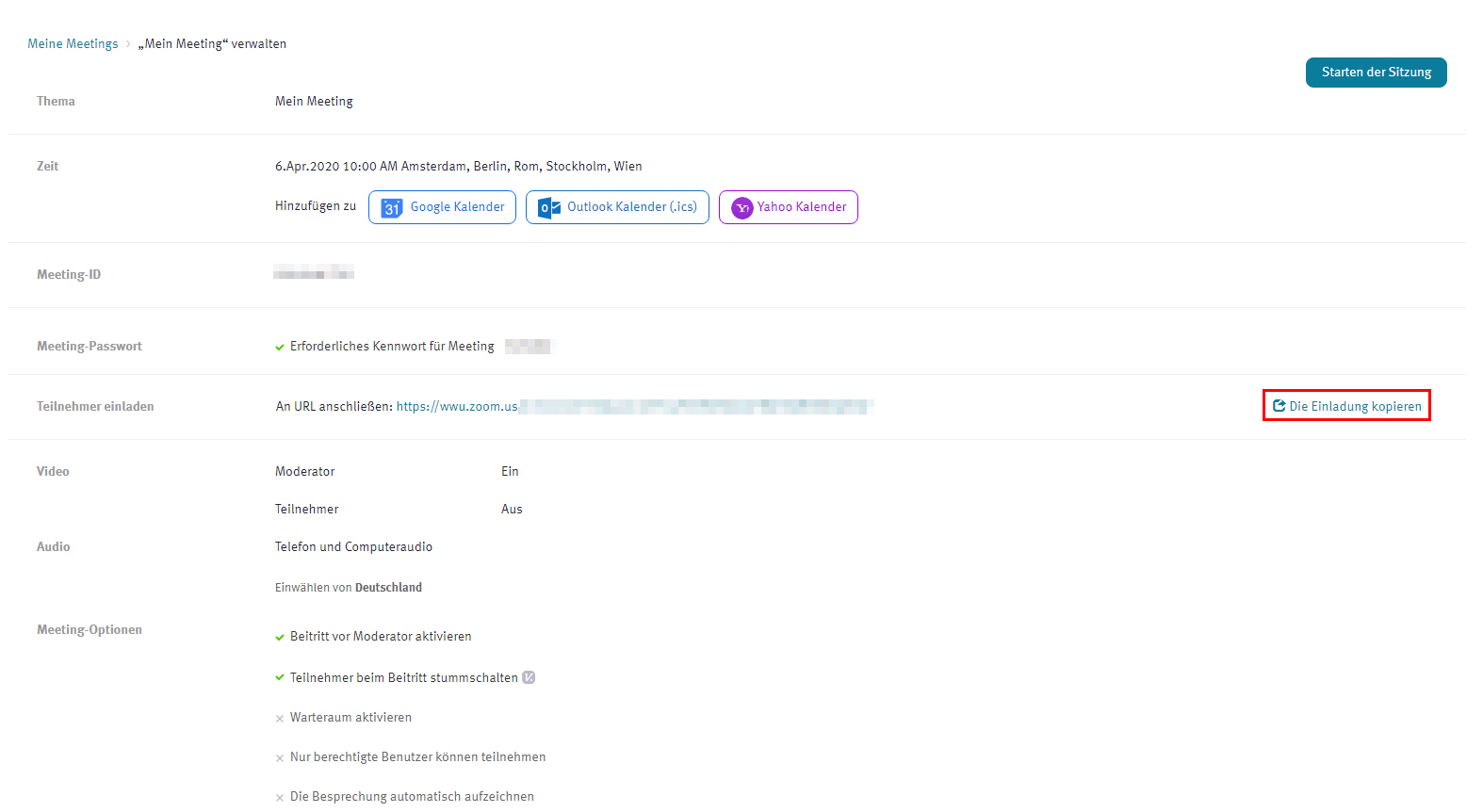Click the Outlook Kalender envelope icon

pyautogui.click(x=549, y=207)
